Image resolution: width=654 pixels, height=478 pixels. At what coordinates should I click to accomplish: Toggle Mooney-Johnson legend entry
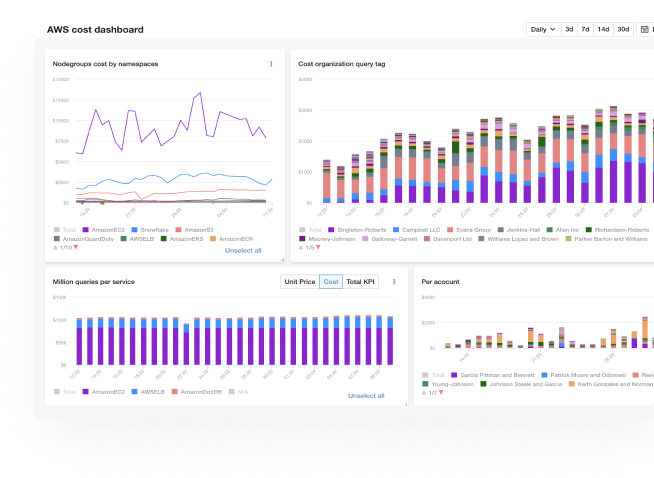pyautogui.click(x=327, y=239)
